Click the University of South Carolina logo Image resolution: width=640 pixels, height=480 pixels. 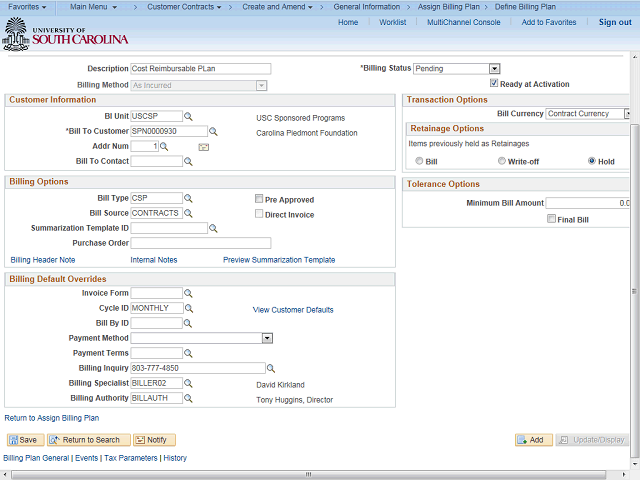pos(65,34)
